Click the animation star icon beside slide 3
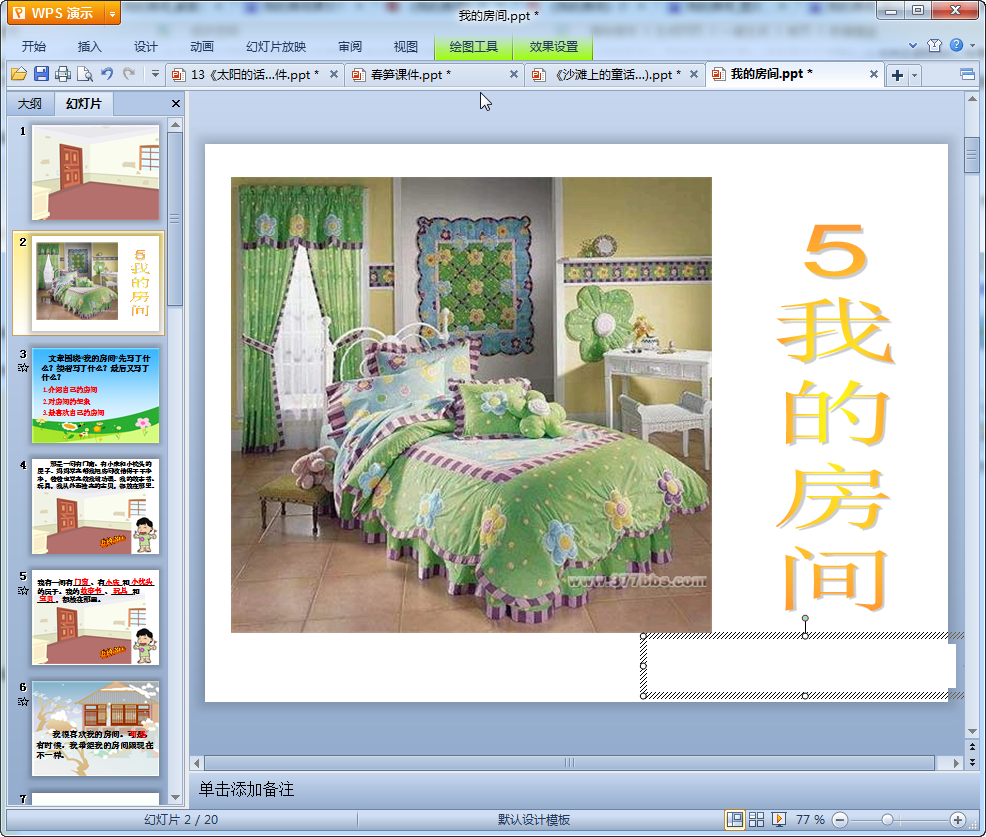986x837 pixels. 23,368
